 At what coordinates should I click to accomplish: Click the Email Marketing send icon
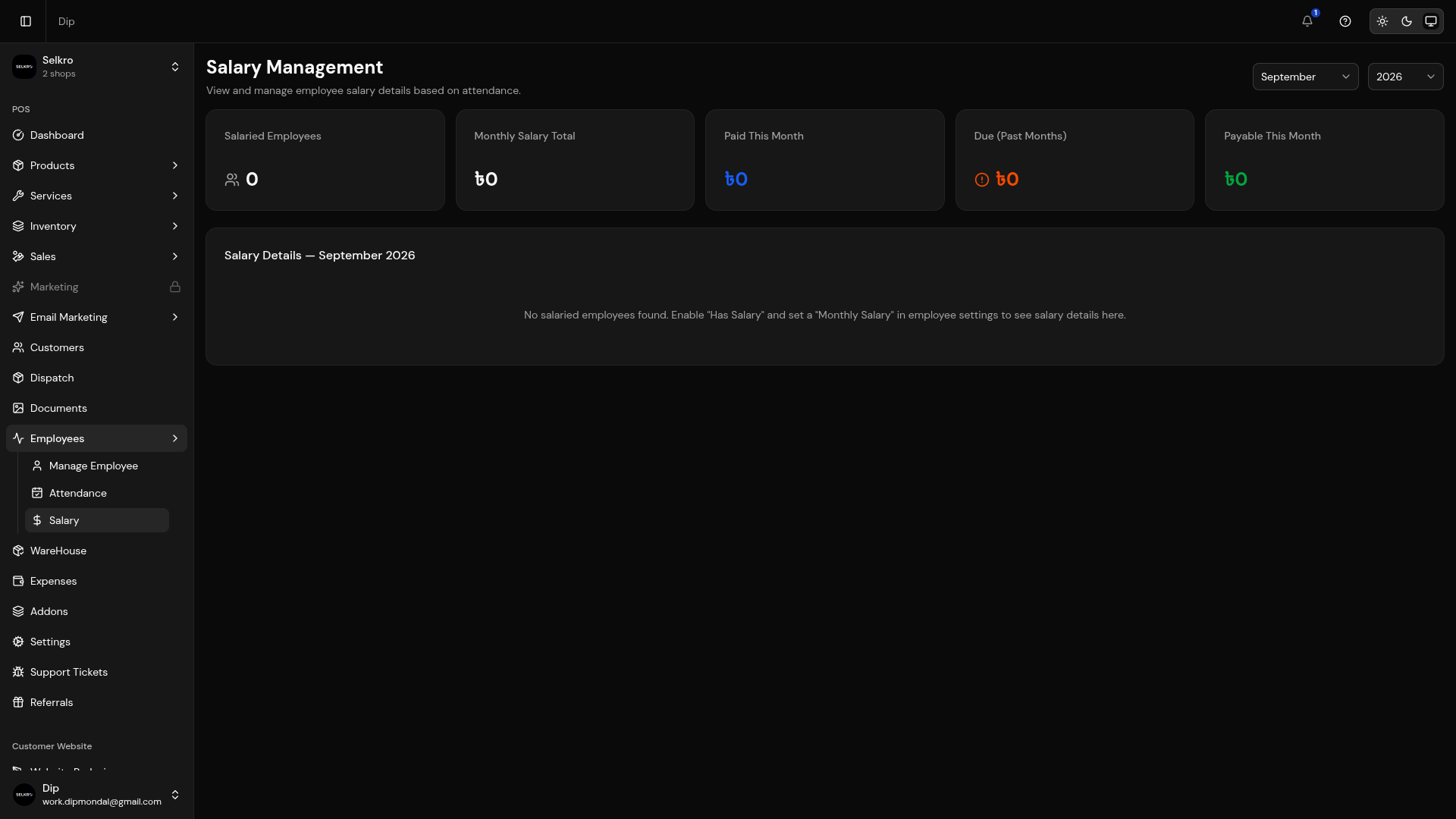(18, 317)
